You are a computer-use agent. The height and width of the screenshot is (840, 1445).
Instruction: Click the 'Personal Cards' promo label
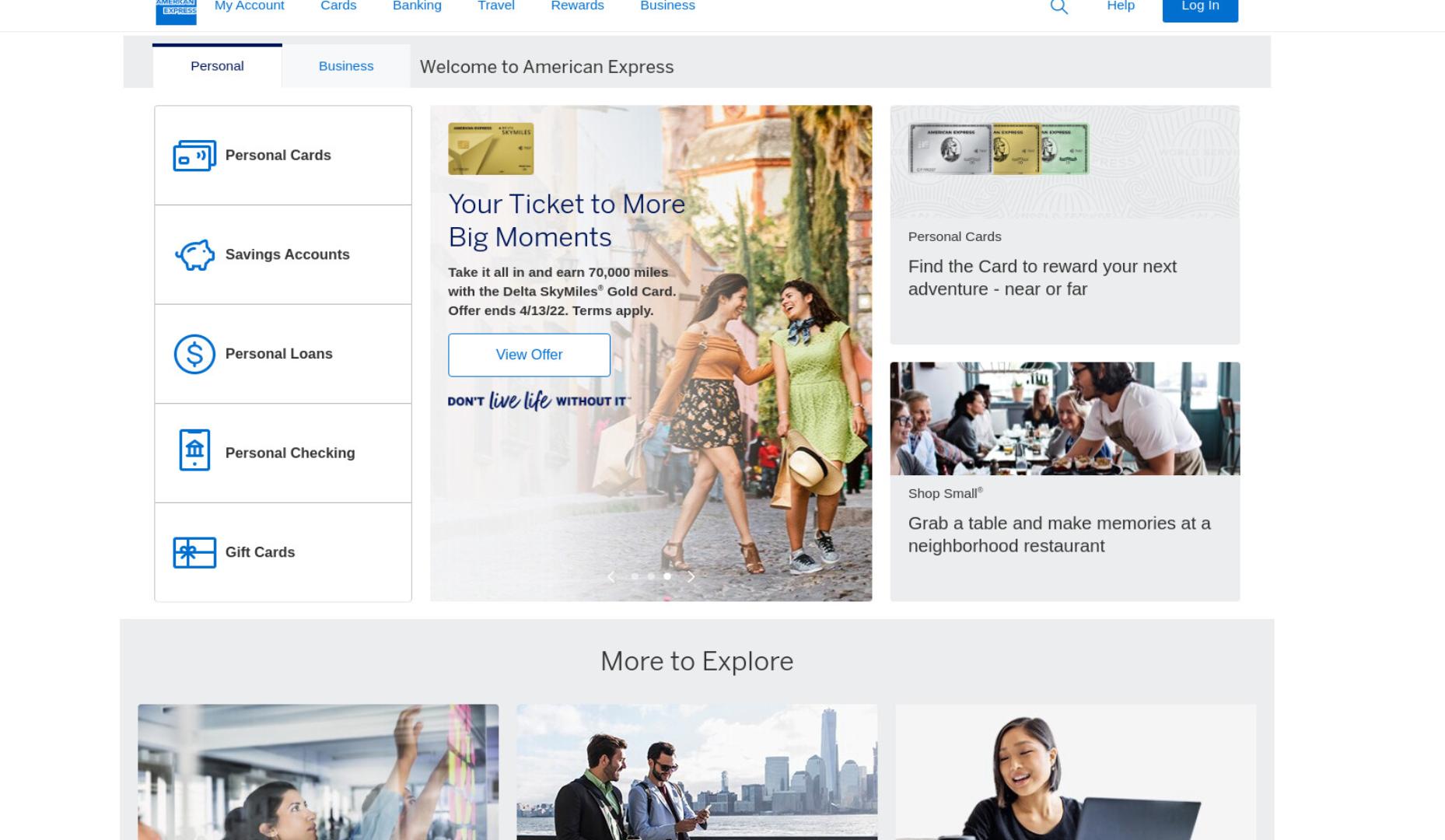954,236
